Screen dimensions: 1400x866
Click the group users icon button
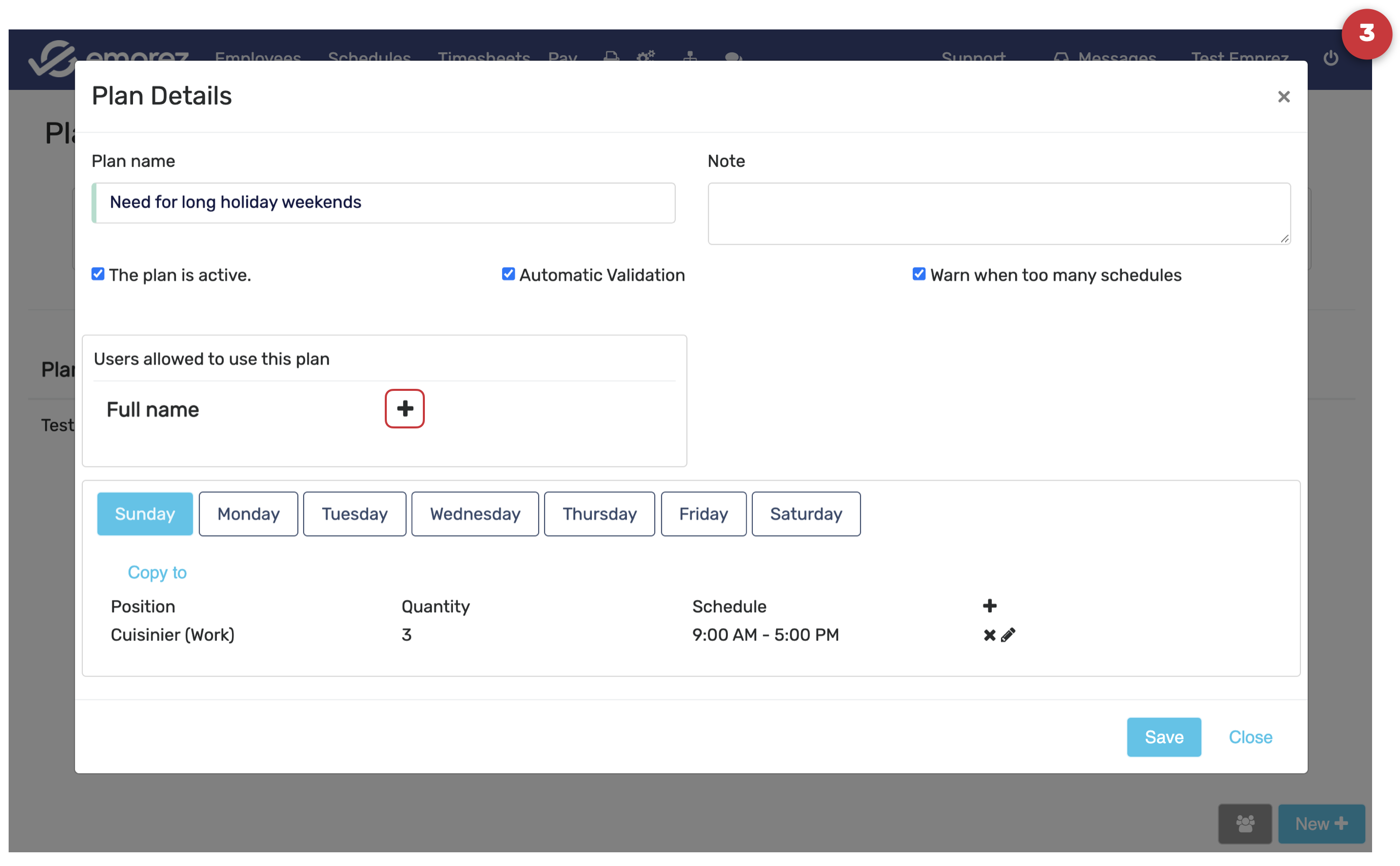pos(1244,824)
